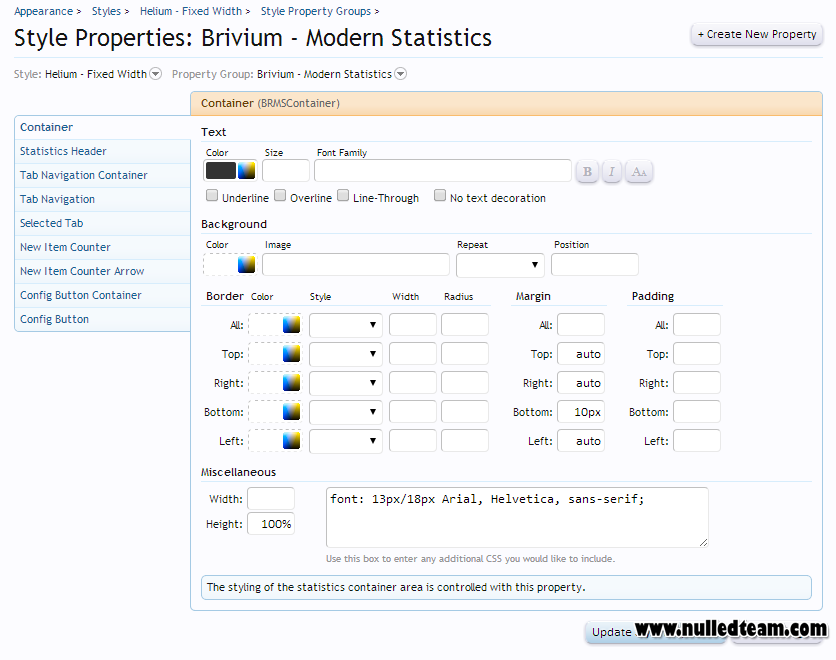Open the Border All style dropdown
Viewport: 836px width, 660px height.
[345, 325]
